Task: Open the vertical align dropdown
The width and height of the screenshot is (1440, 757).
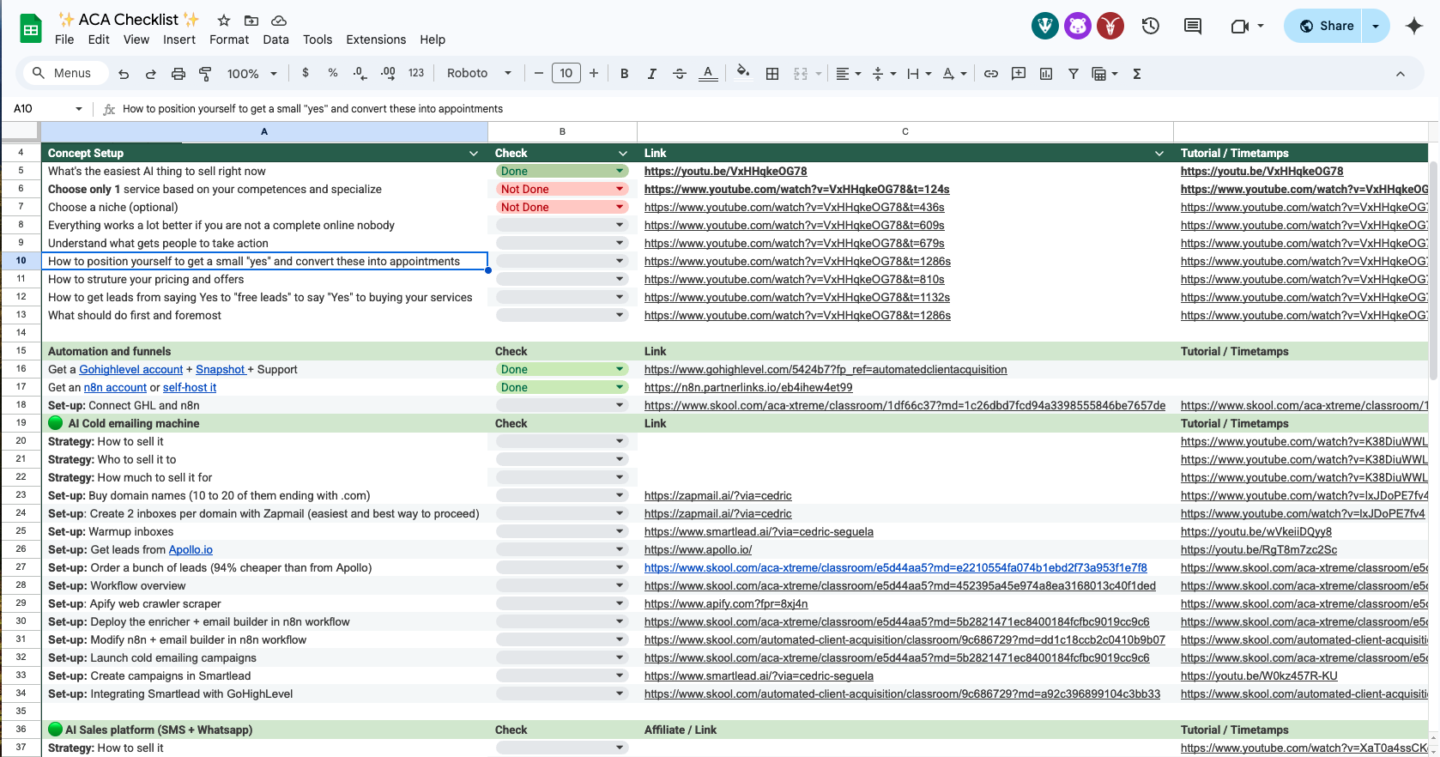Action: pos(883,73)
